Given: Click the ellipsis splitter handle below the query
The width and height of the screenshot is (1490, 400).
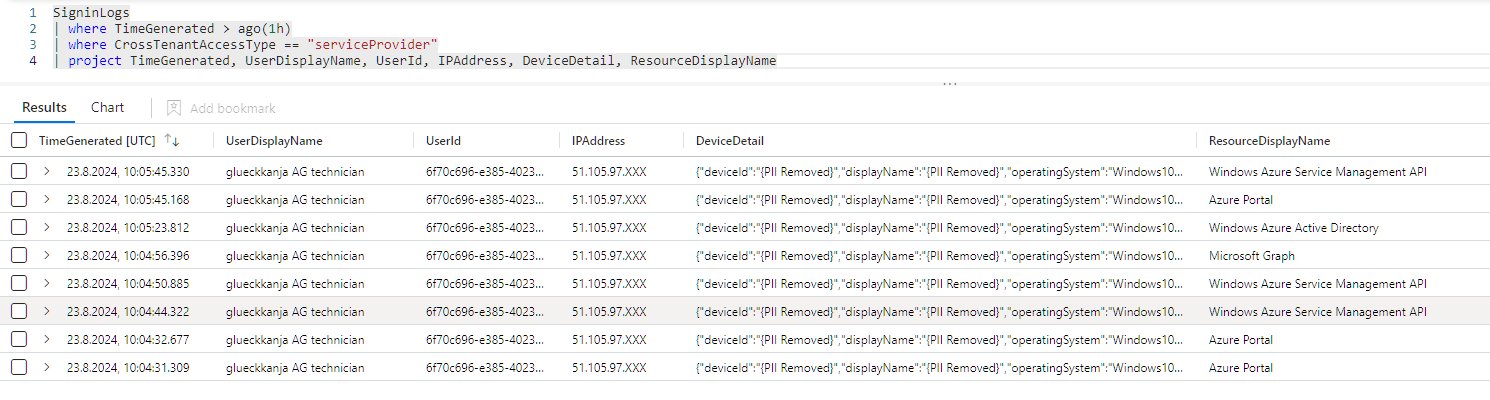Looking at the screenshot, I should [949, 84].
